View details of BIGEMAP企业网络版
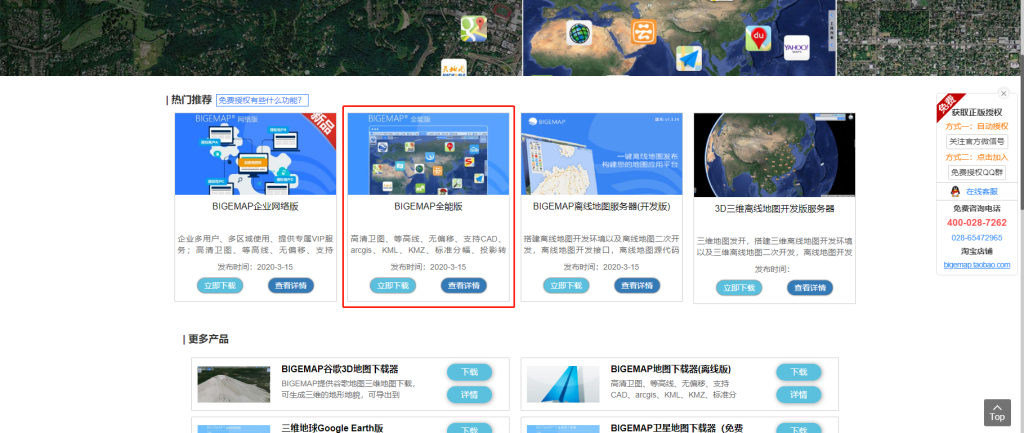This screenshot has width=1024, height=433. pyautogui.click(x=291, y=285)
